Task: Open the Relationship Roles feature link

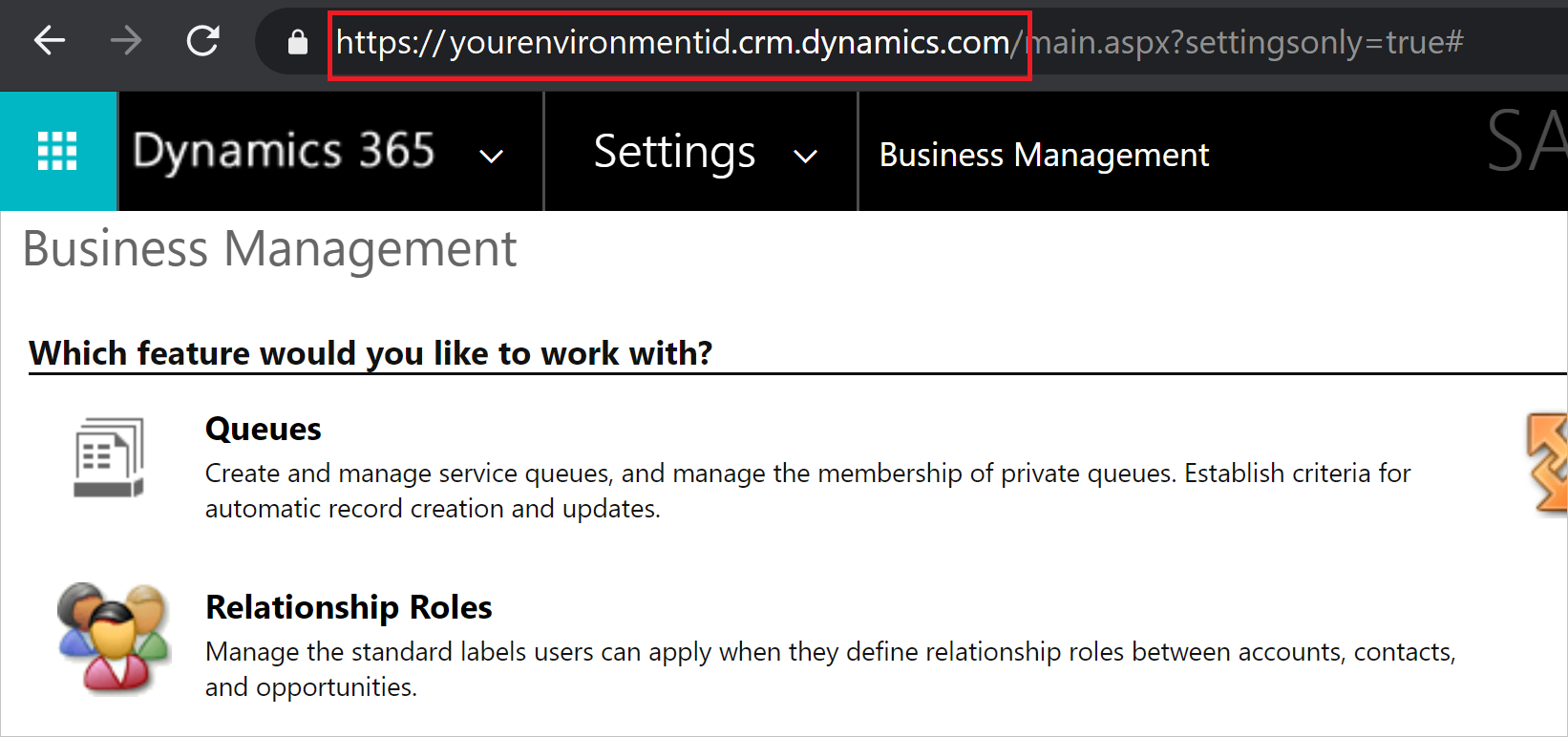Action: click(x=349, y=607)
